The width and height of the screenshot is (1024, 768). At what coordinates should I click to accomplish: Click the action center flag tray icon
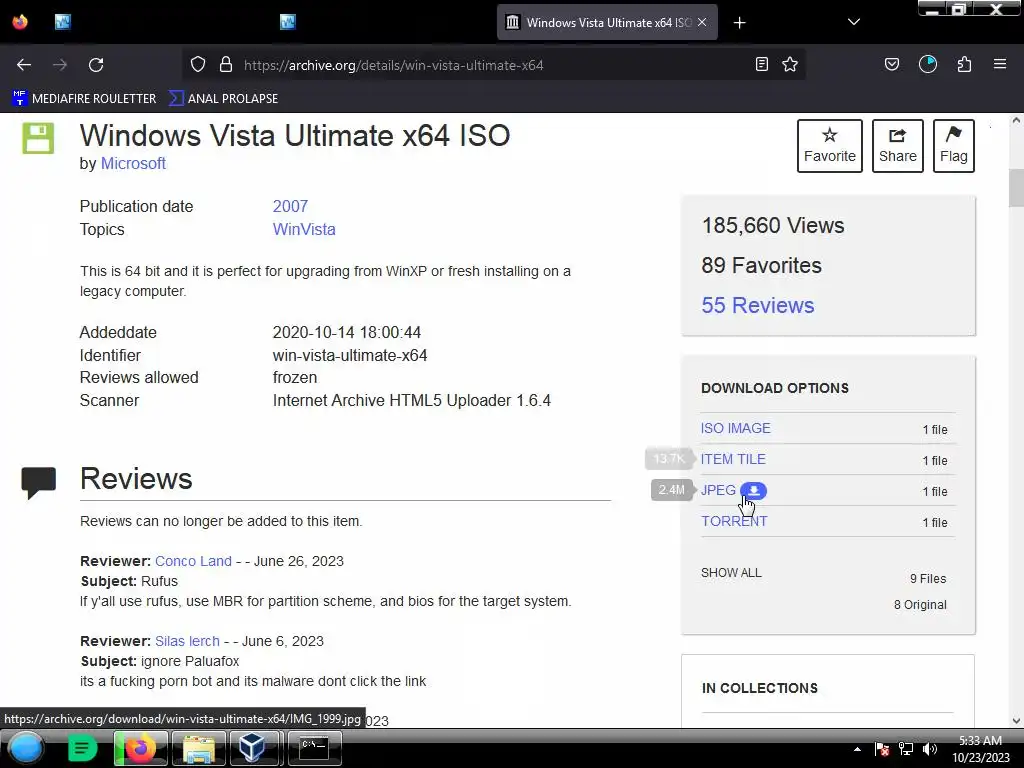pyautogui.click(x=882, y=749)
